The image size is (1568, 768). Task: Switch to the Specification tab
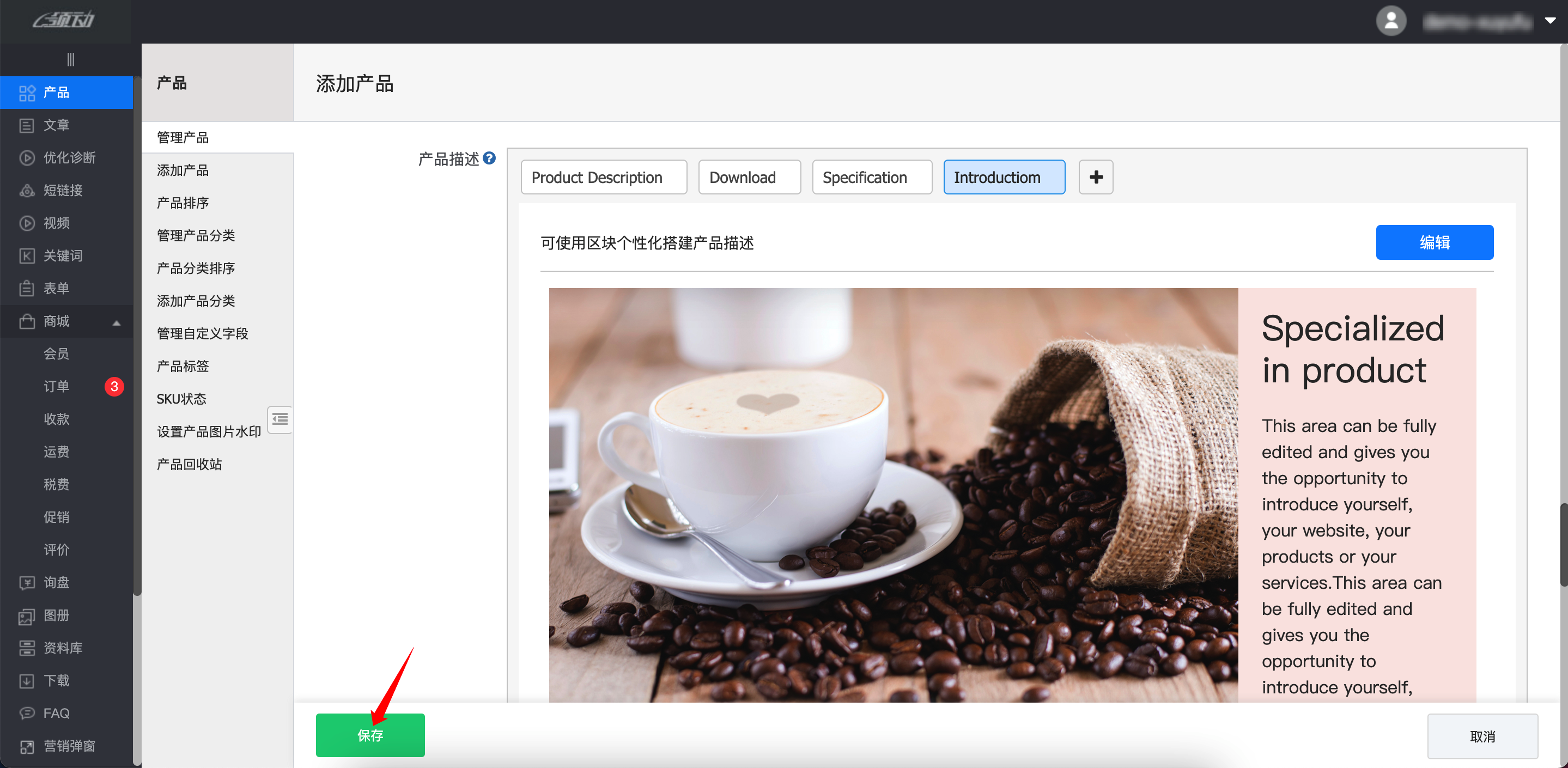pos(871,177)
